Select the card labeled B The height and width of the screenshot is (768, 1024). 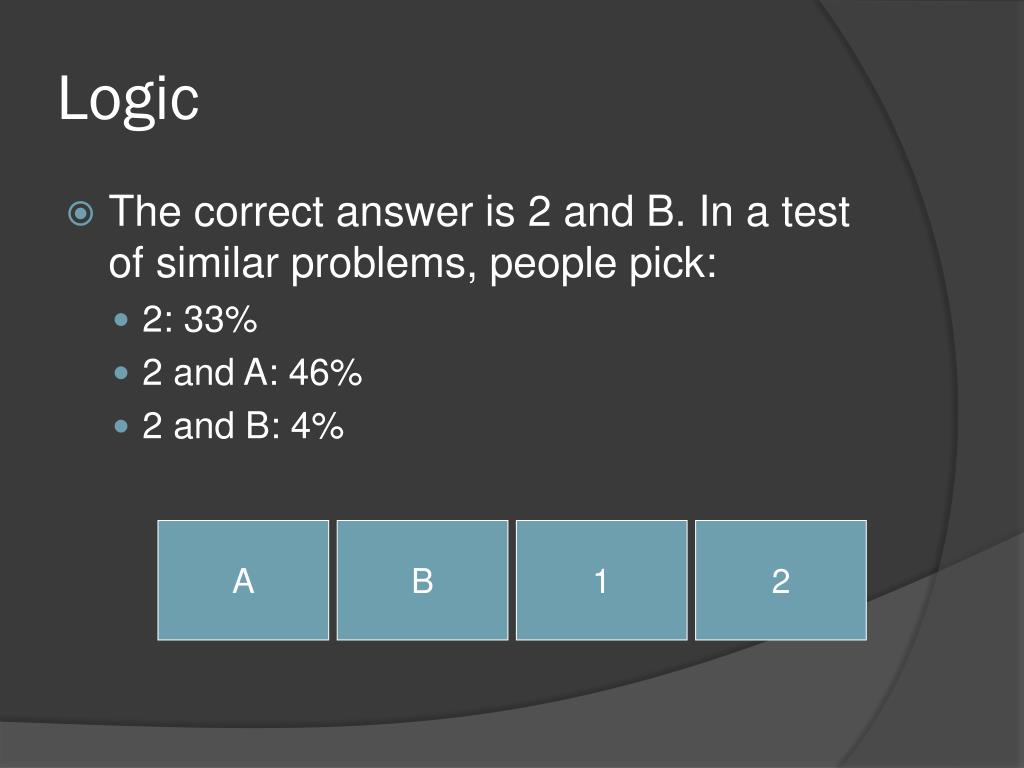tap(422, 580)
